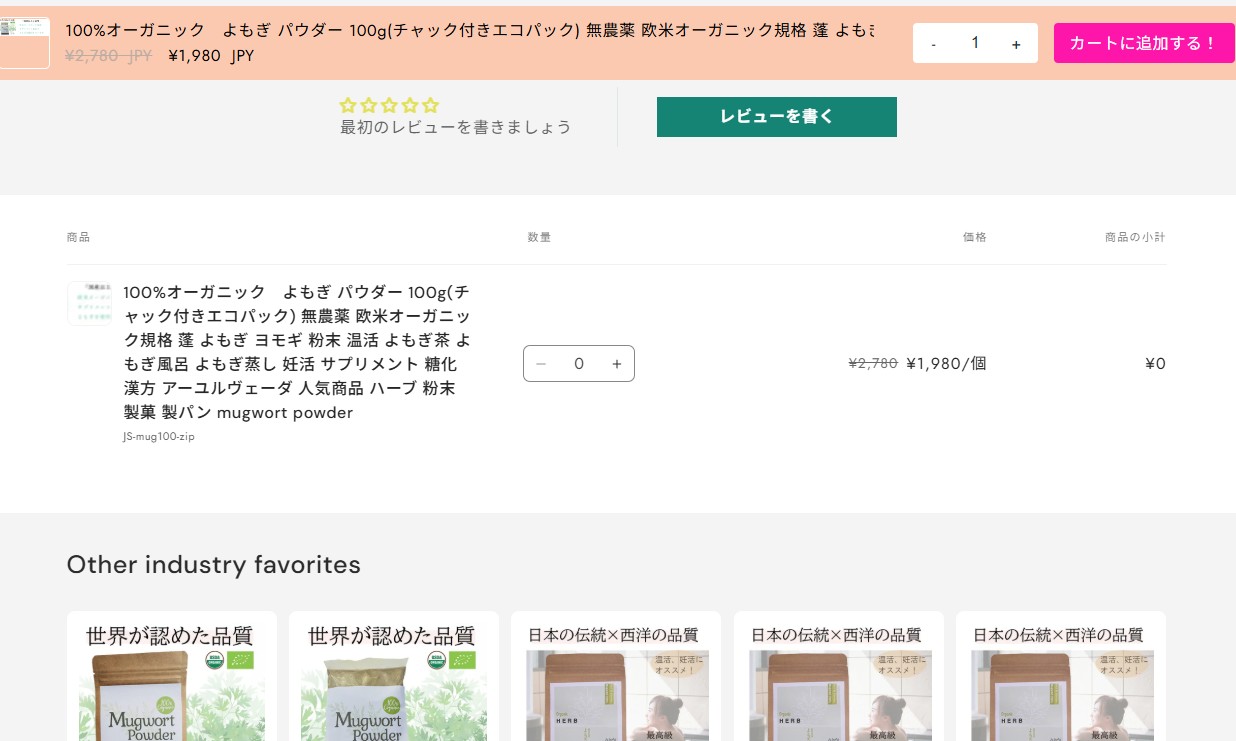1236x741 pixels.
Task: Click the SKU text JS-mug100-zip
Action: click(x=159, y=436)
